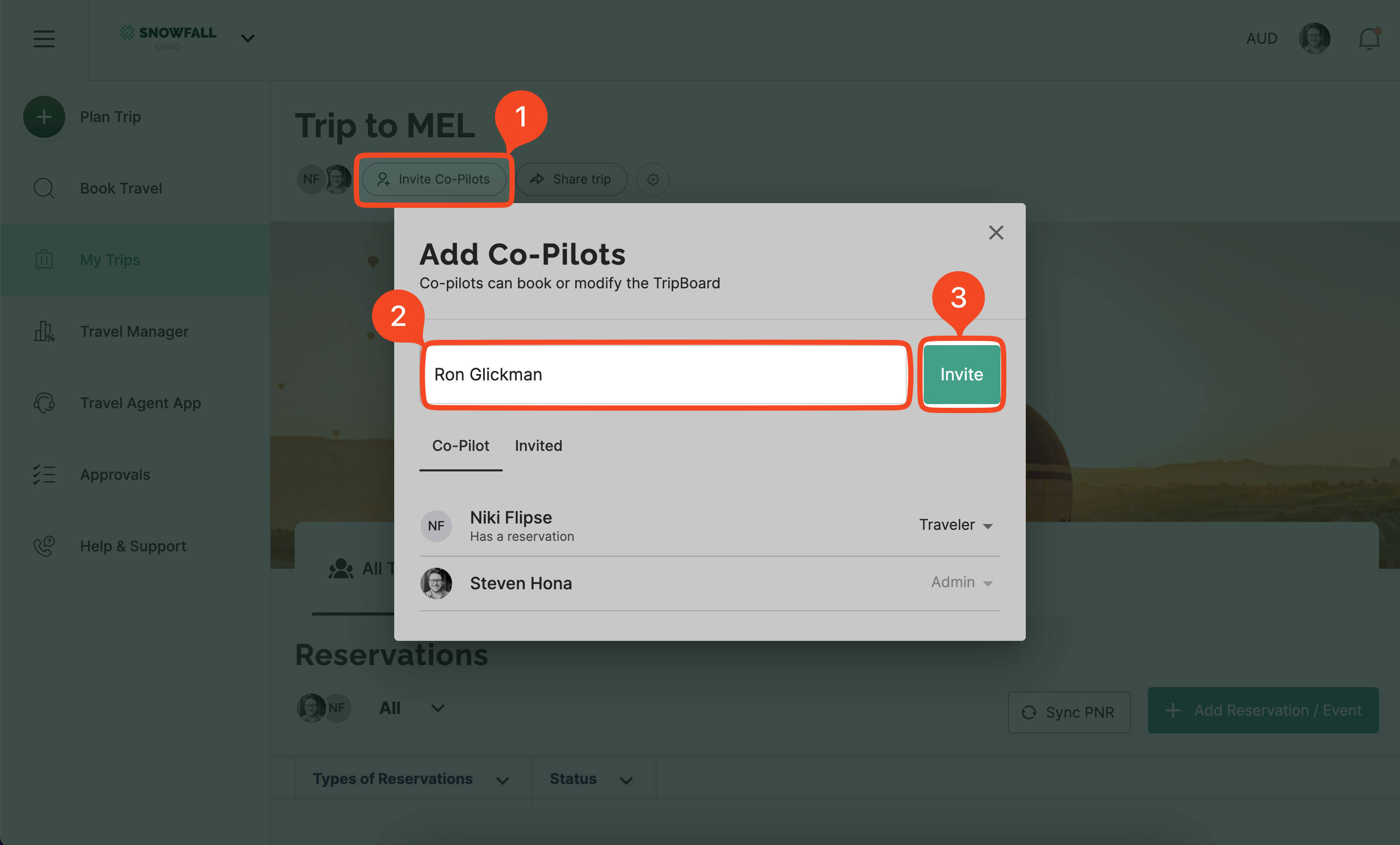This screenshot has width=1400, height=845.
Task: Open Plan Trip in sidebar
Action: pos(110,116)
